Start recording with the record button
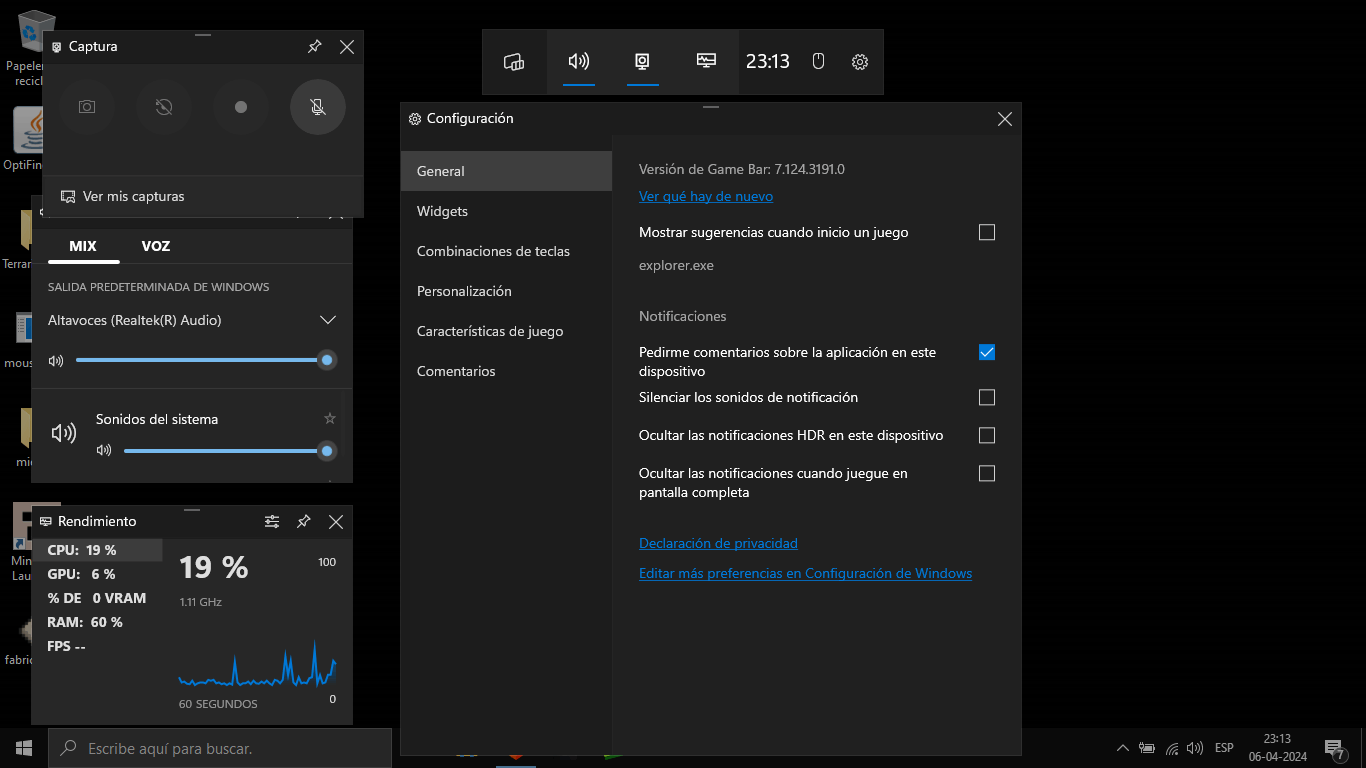 tap(240, 107)
